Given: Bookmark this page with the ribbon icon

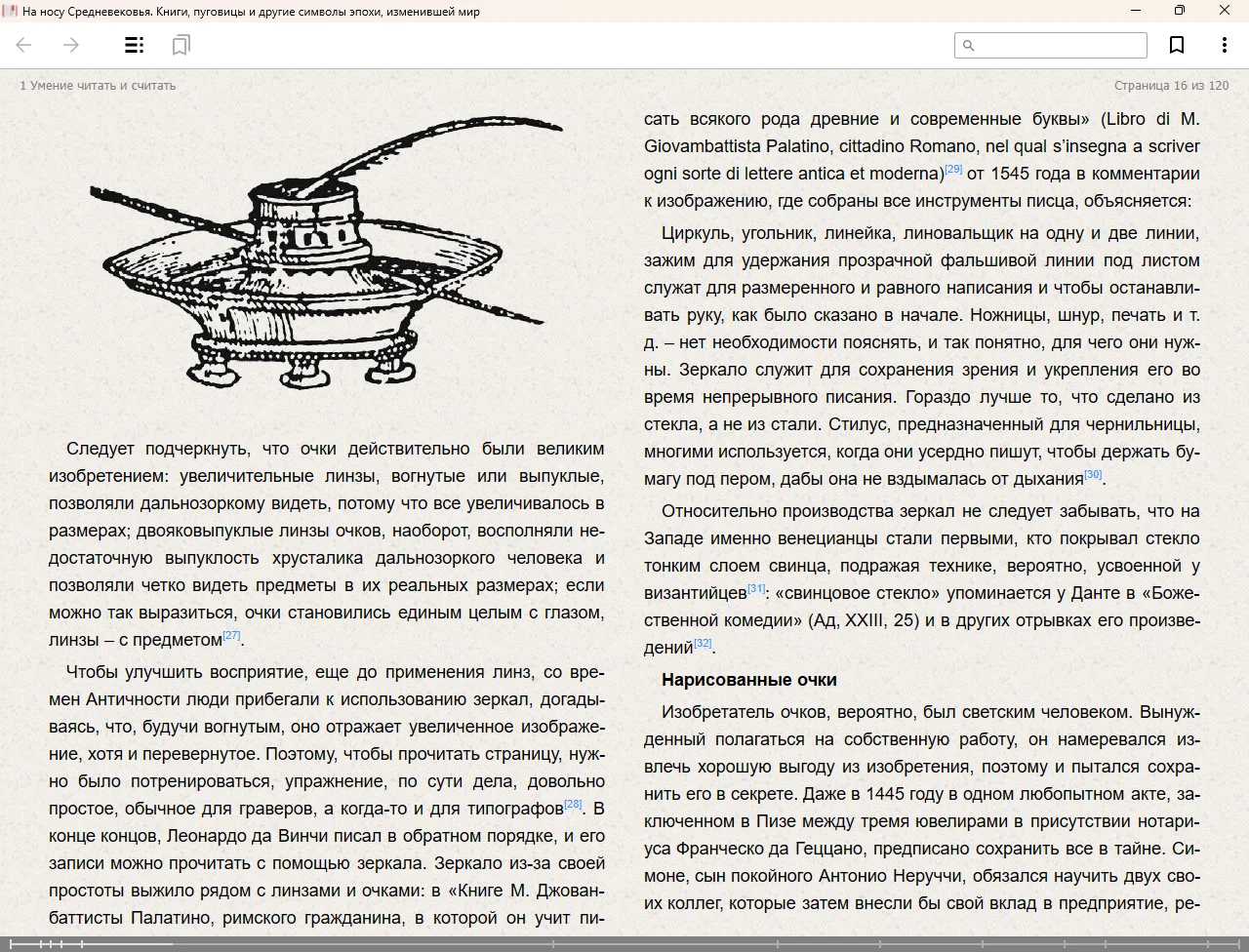Looking at the screenshot, I should (1177, 45).
